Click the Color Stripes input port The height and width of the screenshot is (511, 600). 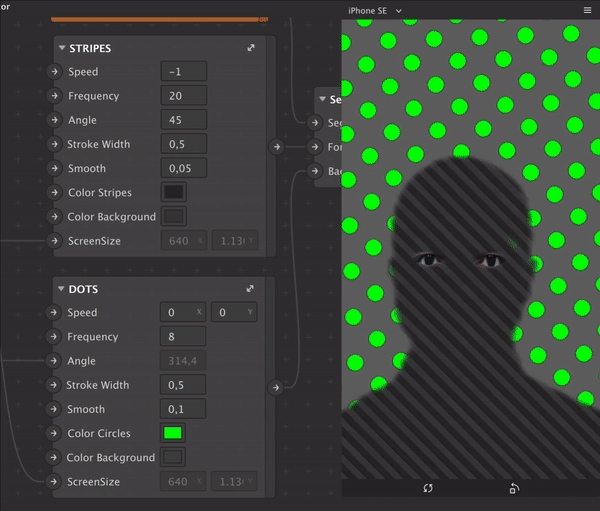[55, 192]
